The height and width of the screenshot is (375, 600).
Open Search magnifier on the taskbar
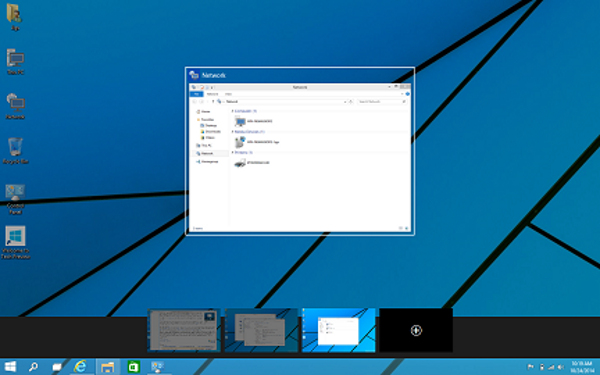tap(33, 367)
